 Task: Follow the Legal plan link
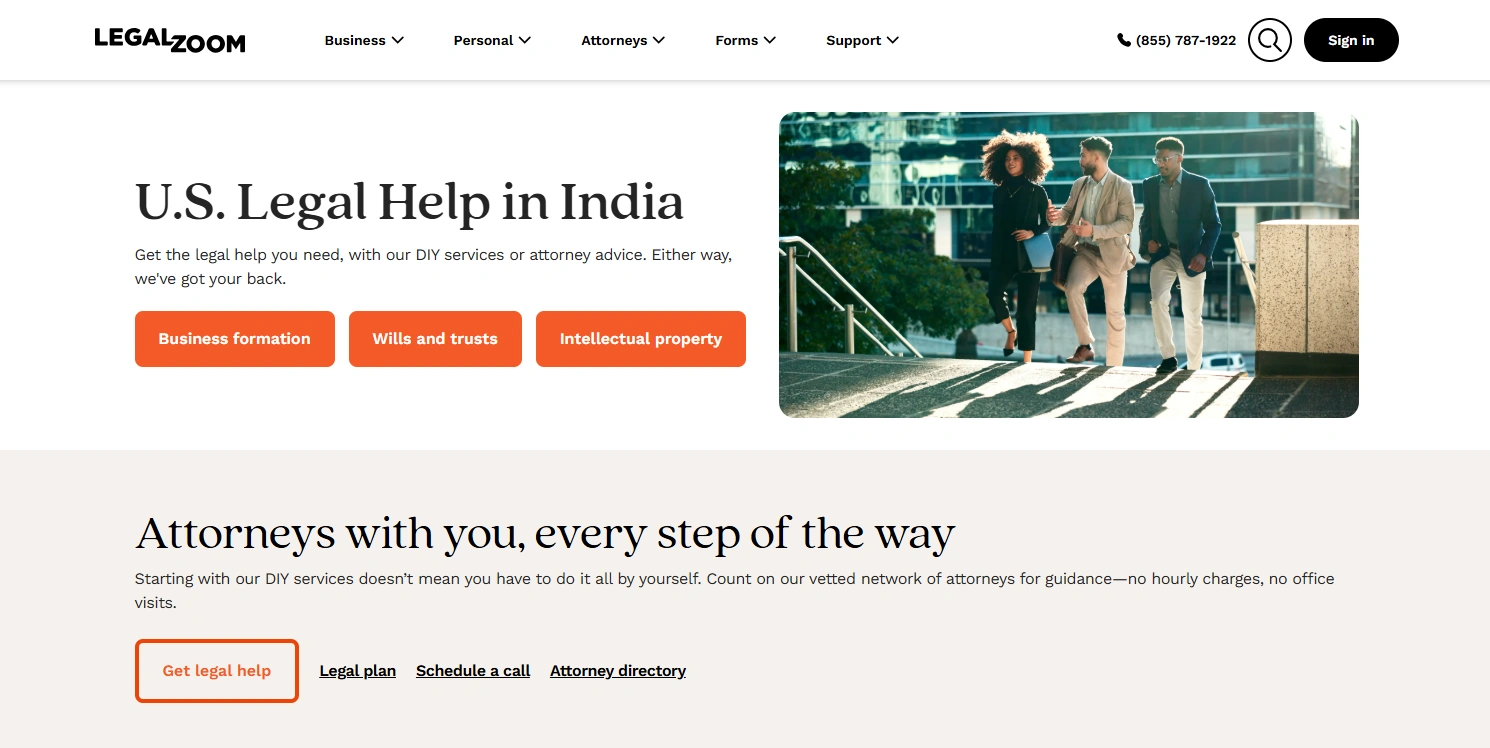pyautogui.click(x=358, y=671)
